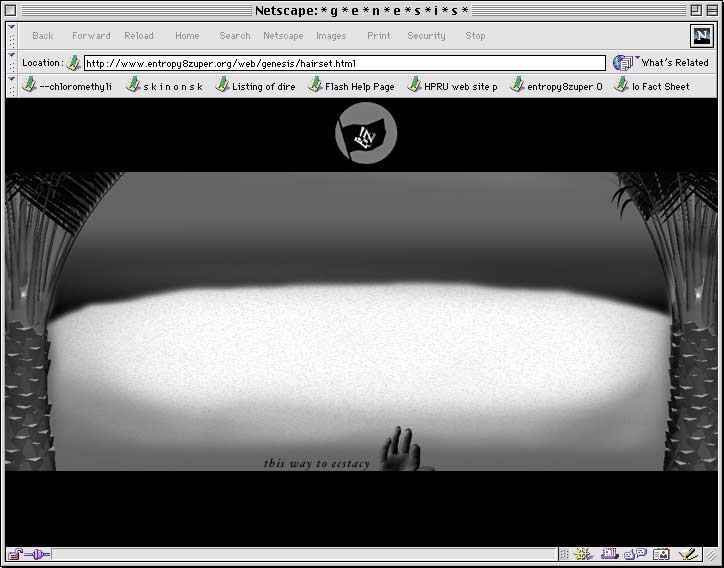Open Navigator from the component bar
The height and width of the screenshot is (568, 724).
tap(584, 554)
